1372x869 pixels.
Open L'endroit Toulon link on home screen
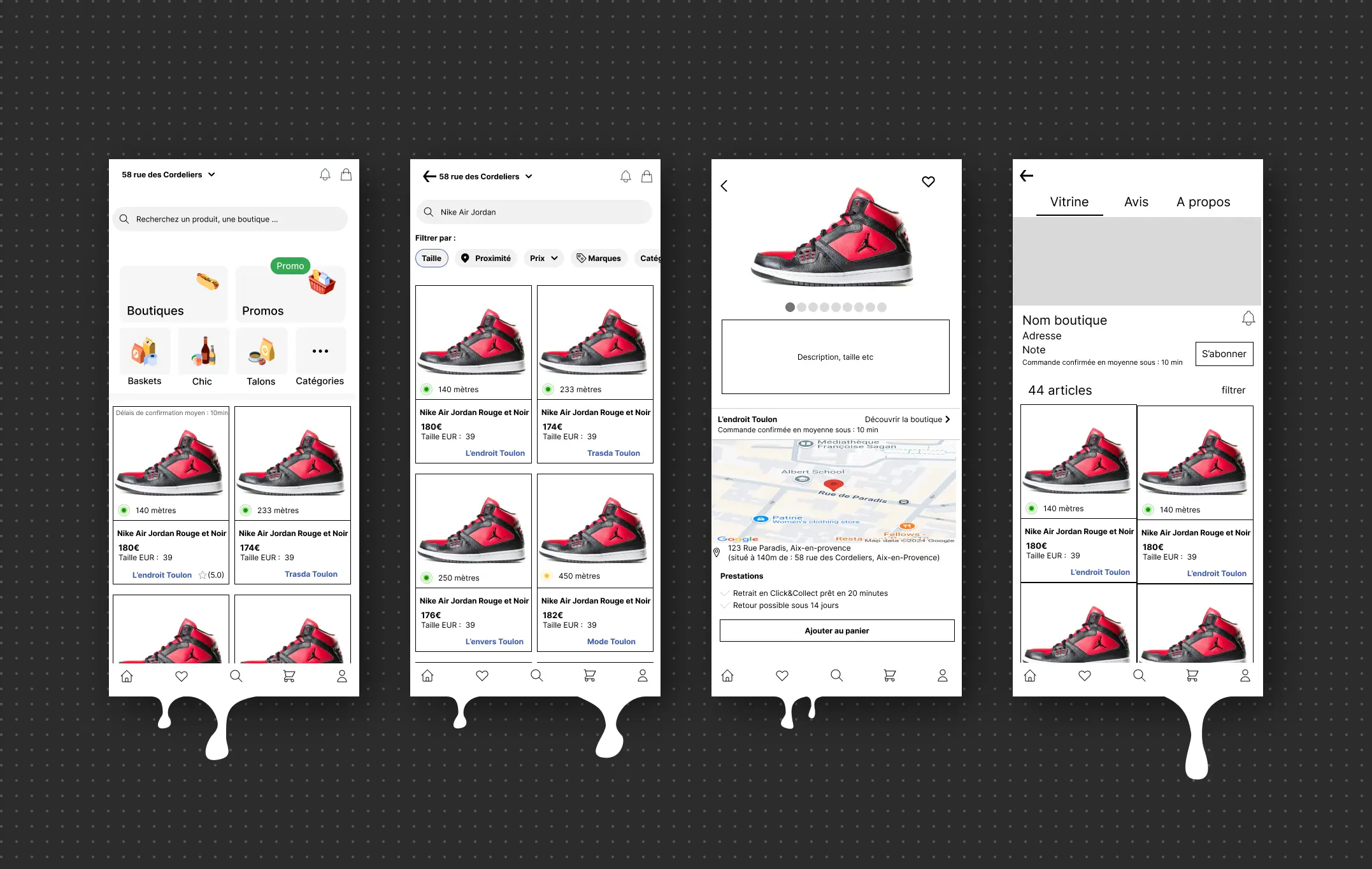162,575
